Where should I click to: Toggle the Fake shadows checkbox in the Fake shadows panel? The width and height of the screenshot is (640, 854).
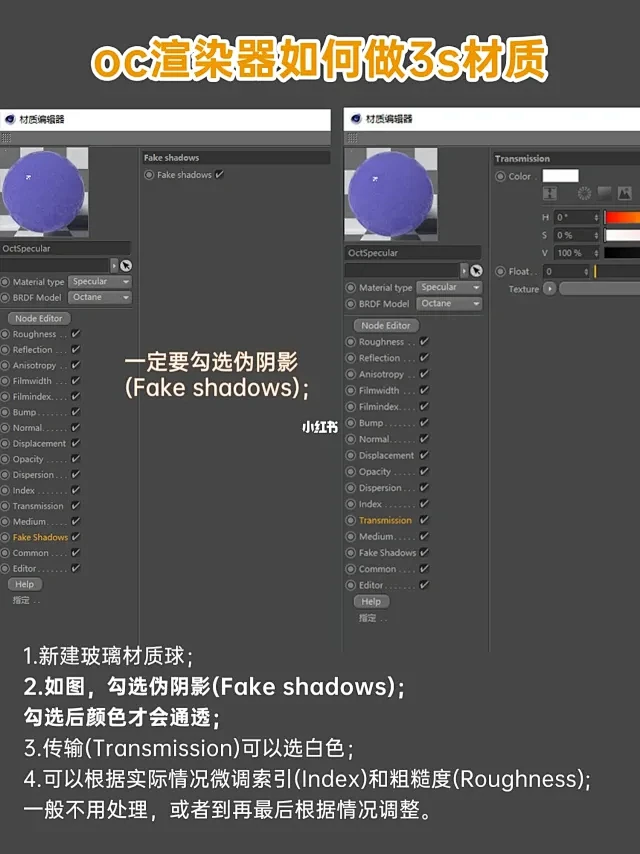[219, 174]
